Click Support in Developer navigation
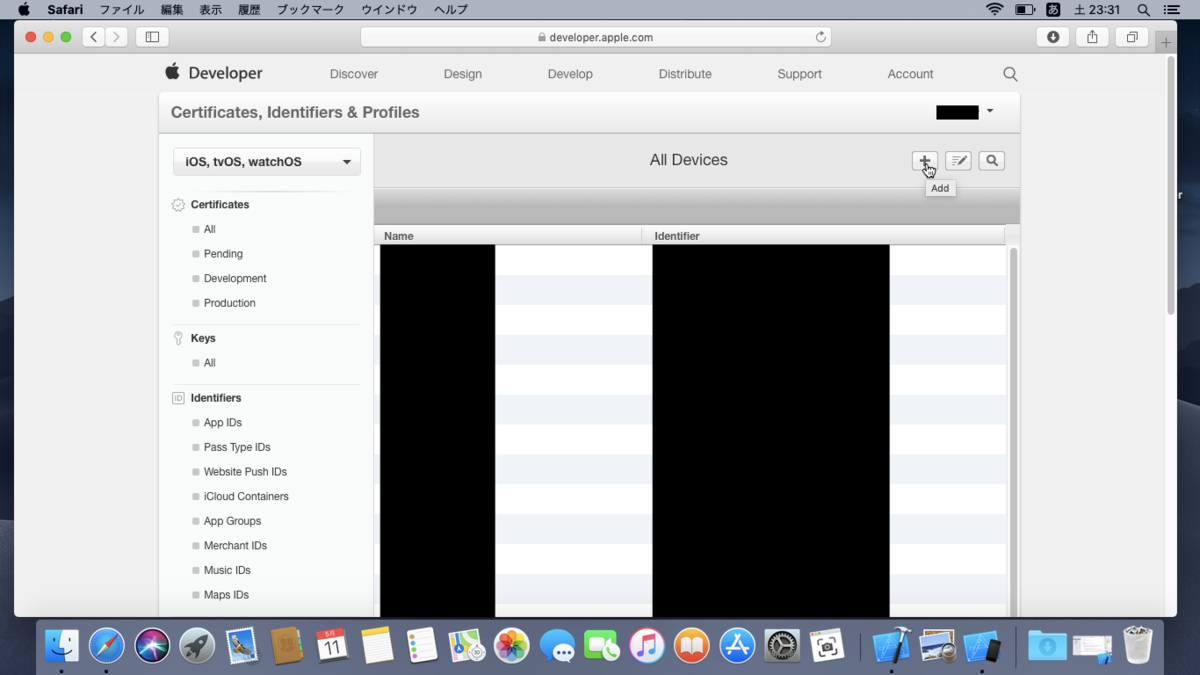This screenshot has height=675, width=1200. click(799, 74)
